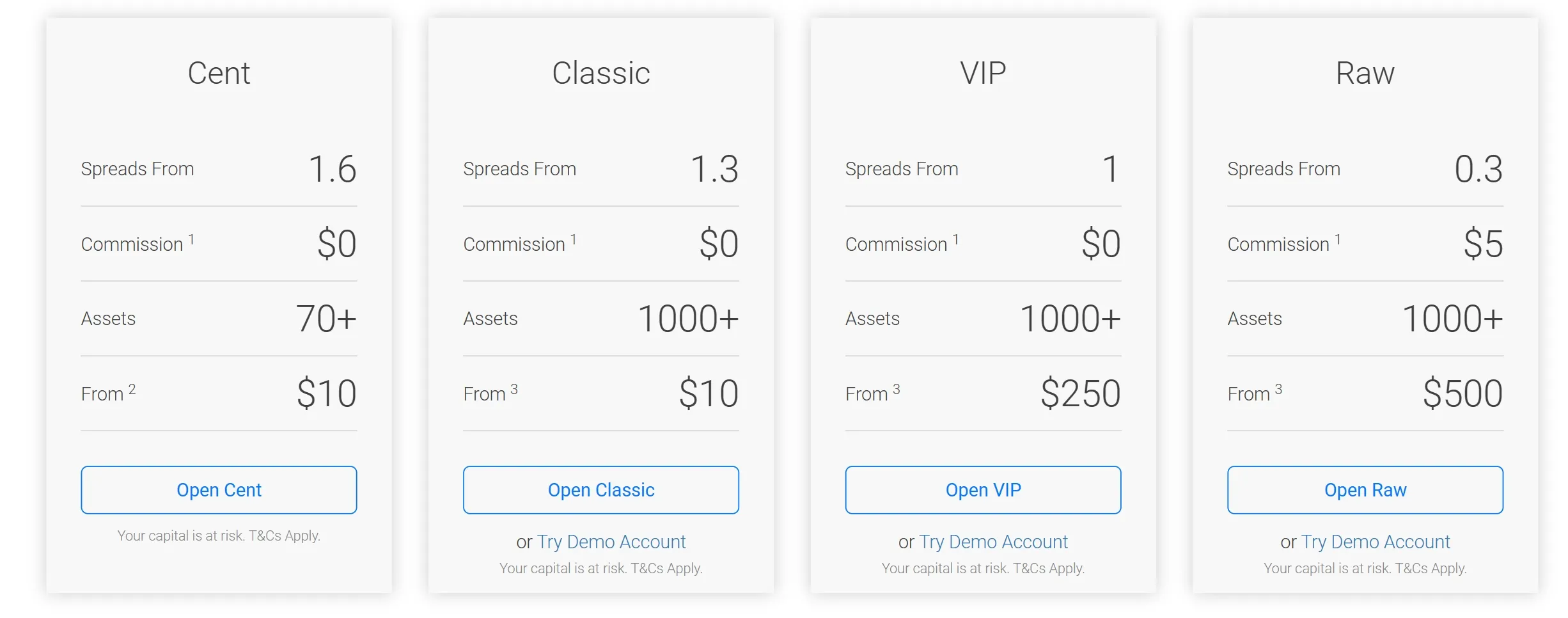Select the Raw plan heading
The width and height of the screenshot is (1568, 618).
point(1364,72)
